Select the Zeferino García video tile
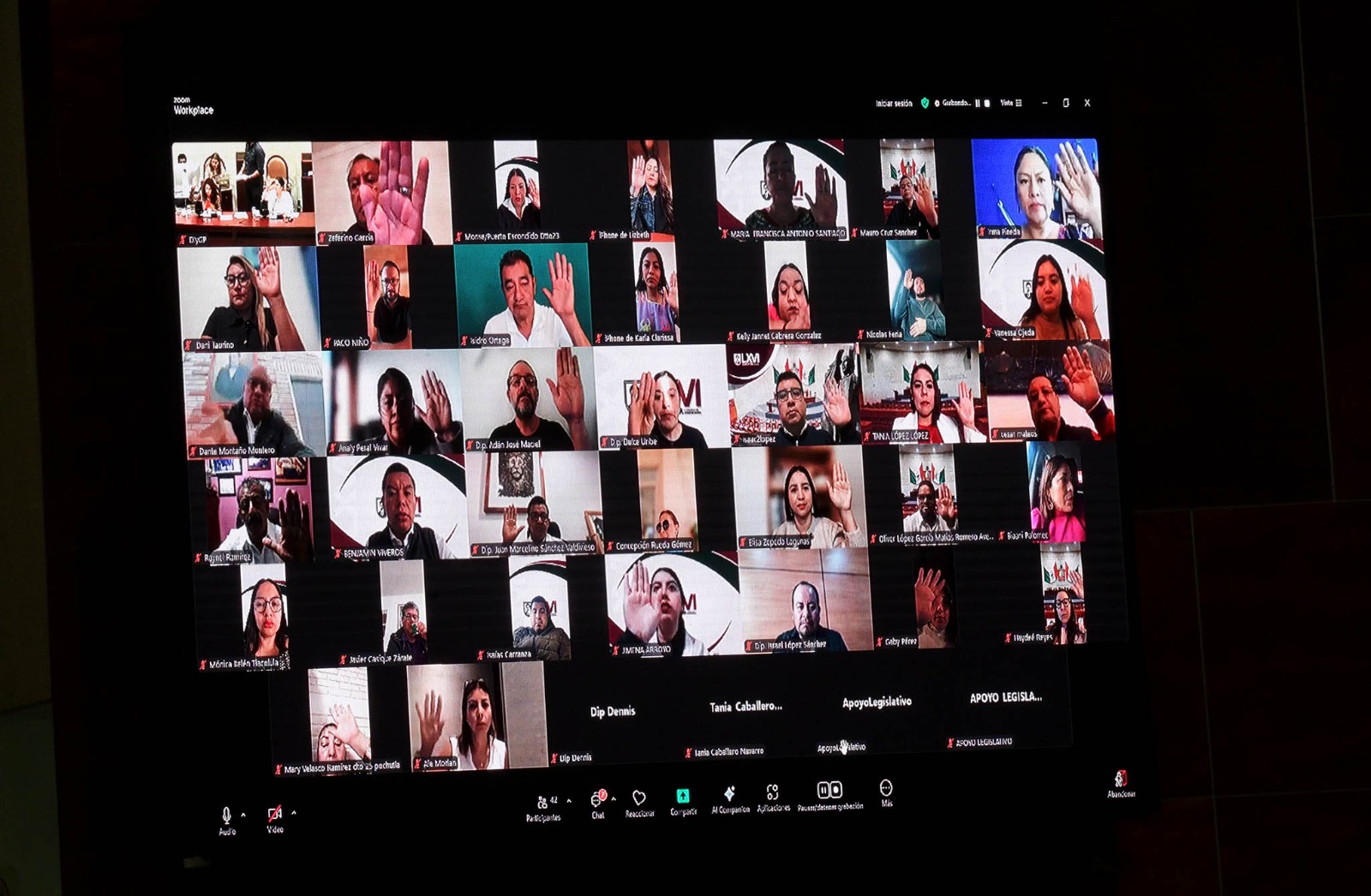This screenshot has width=1371, height=896. 381,194
